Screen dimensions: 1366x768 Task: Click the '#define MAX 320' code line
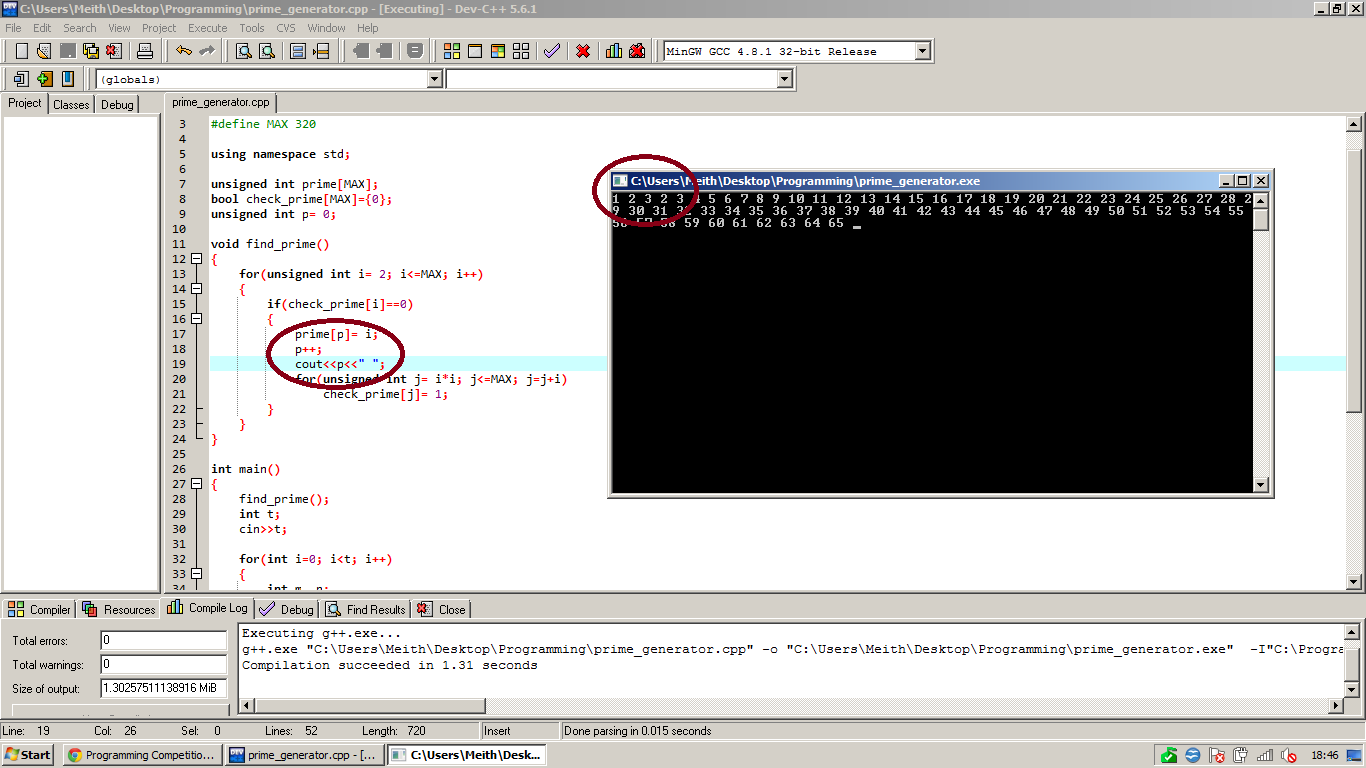[x=263, y=124]
